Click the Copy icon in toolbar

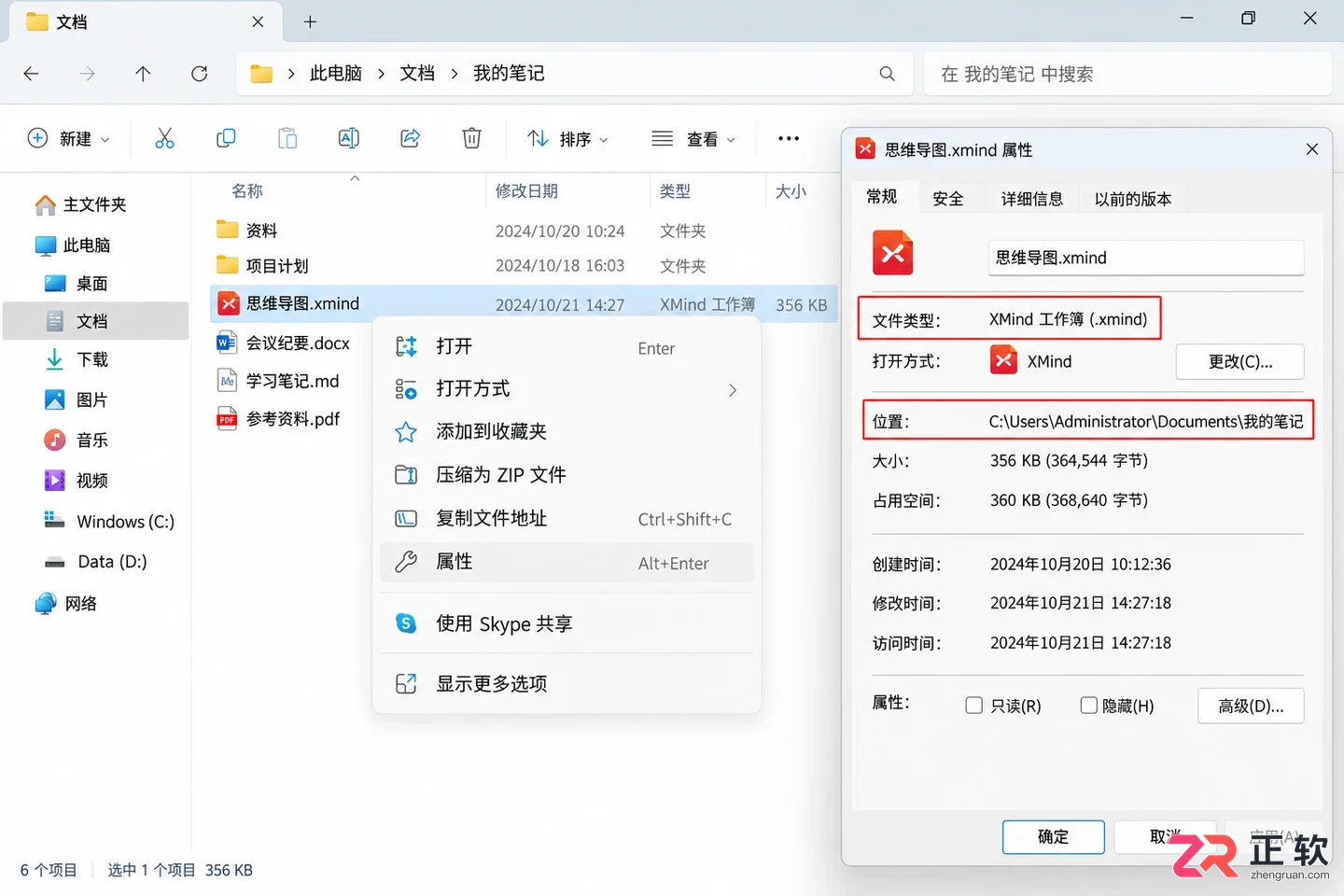point(226,138)
